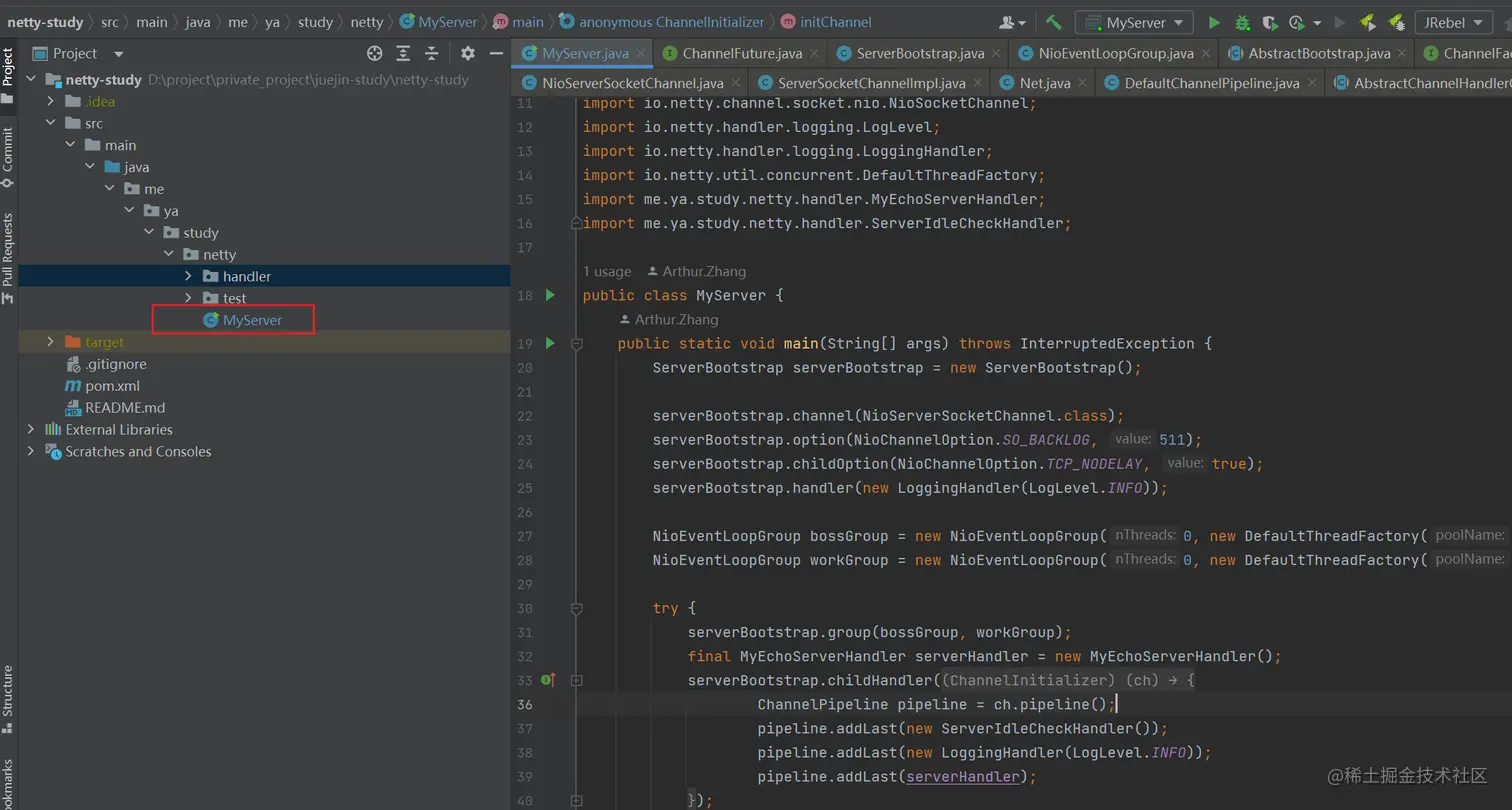
Task: Open the Structure tool window
Action: click(x=8, y=698)
